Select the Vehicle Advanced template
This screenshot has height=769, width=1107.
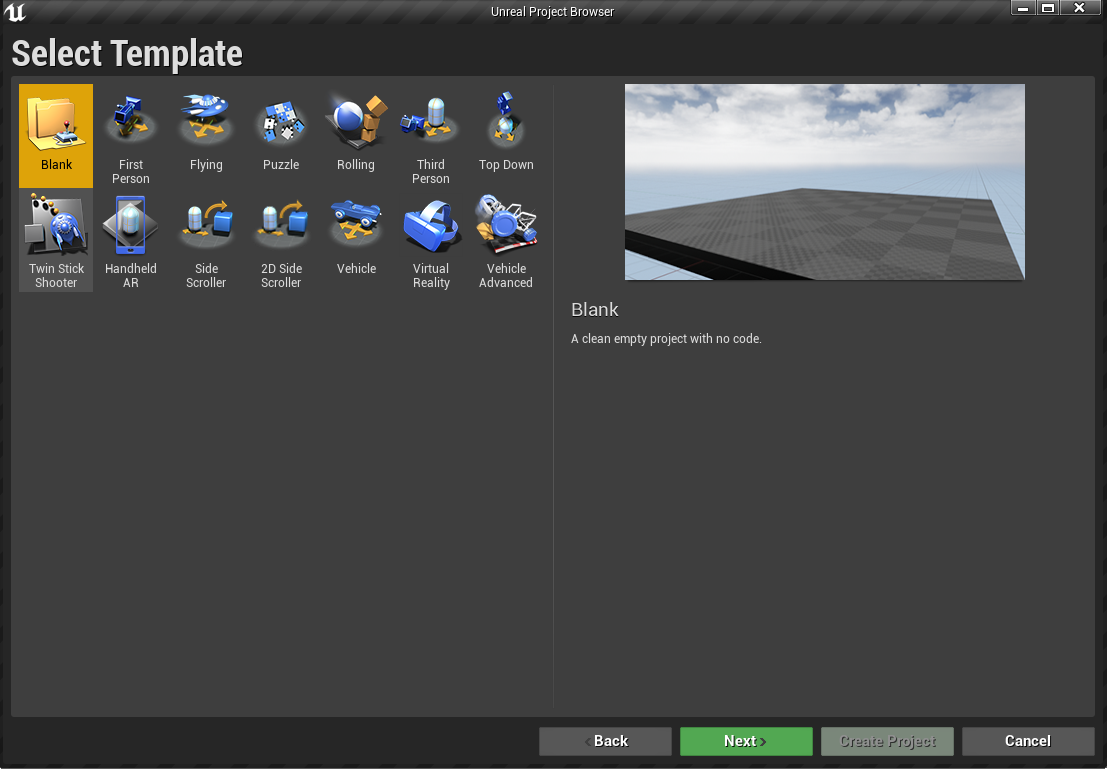pyautogui.click(x=506, y=240)
